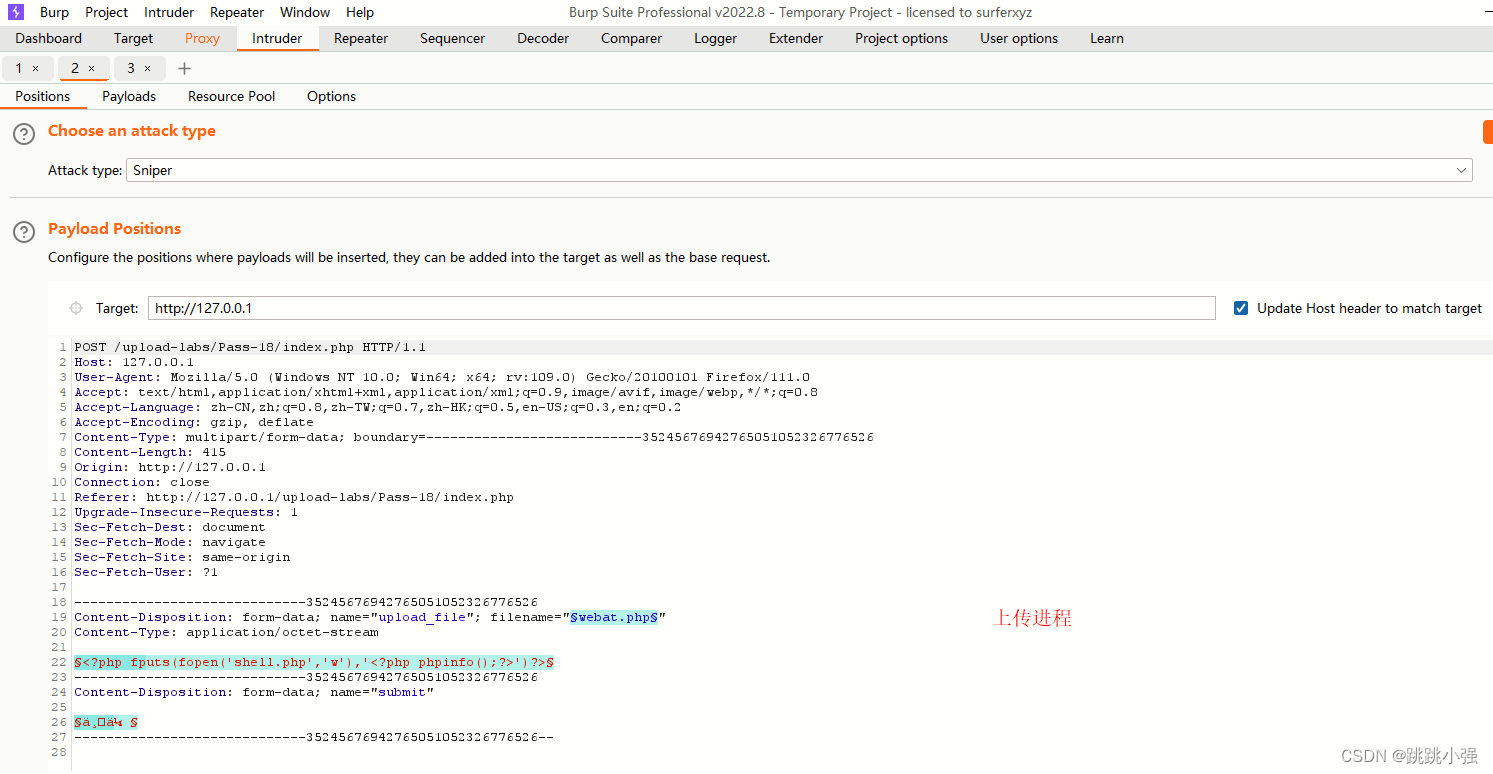Screen dimensions: 1493x774
Task: Click the Connection: close header line
Action: click(142, 482)
